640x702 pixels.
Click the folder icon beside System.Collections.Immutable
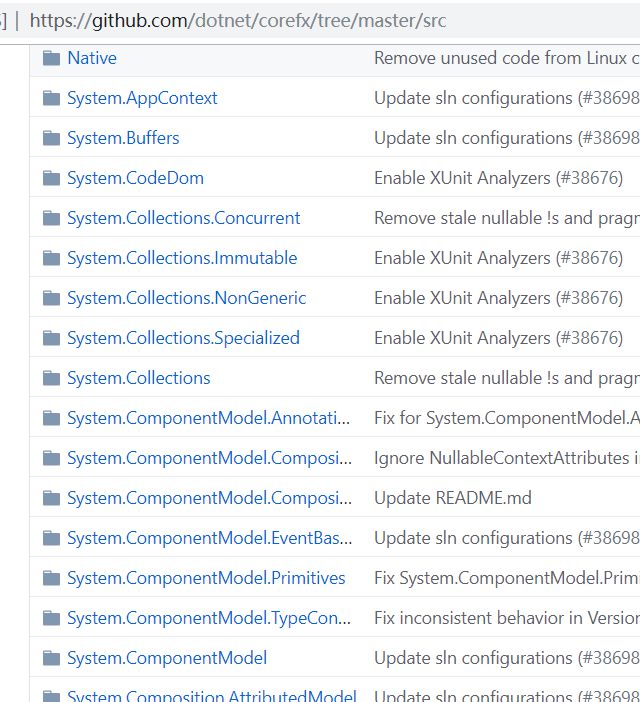coord(51,258)
